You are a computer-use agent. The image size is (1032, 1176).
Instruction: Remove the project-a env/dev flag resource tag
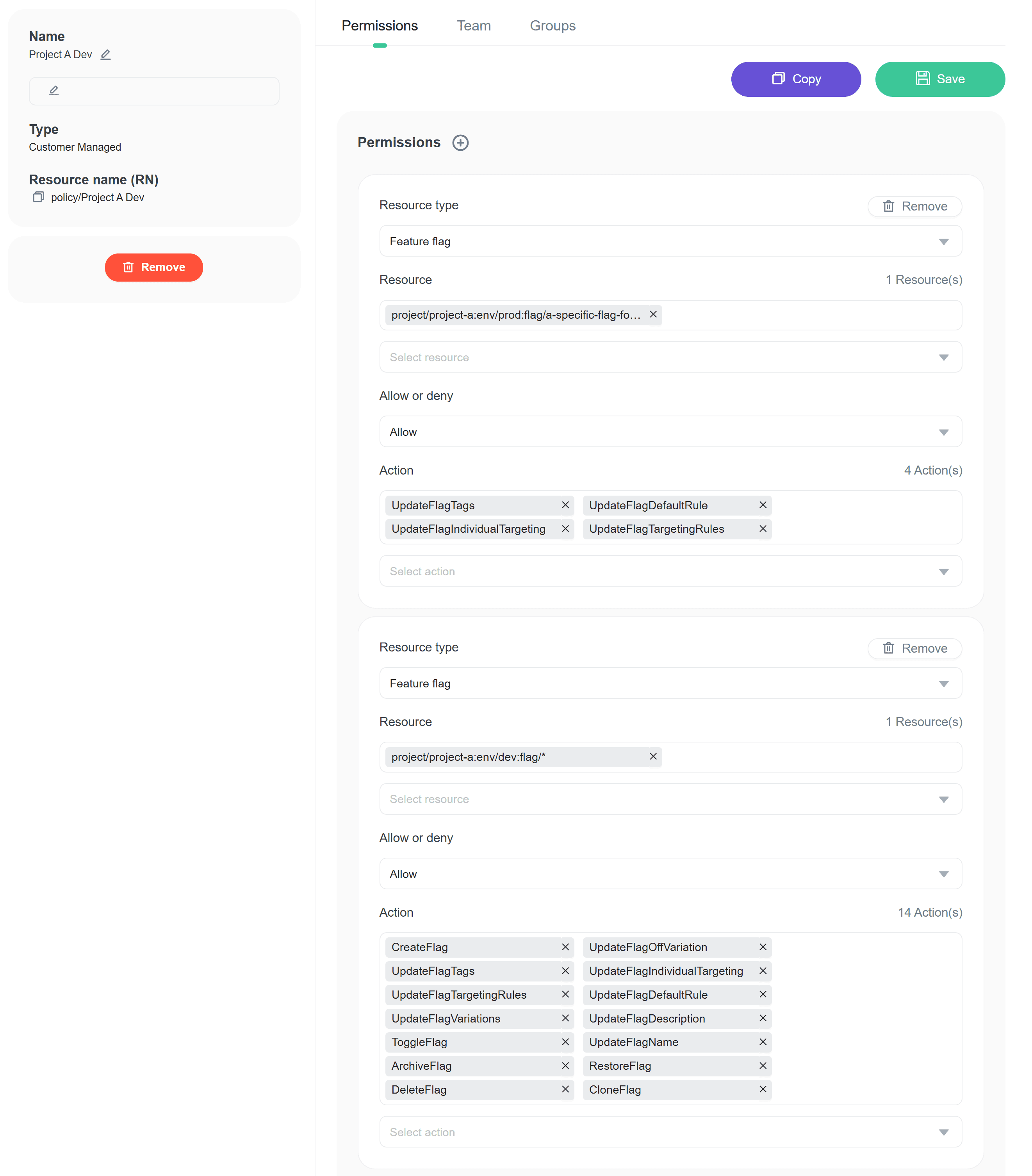coord(653,757)
